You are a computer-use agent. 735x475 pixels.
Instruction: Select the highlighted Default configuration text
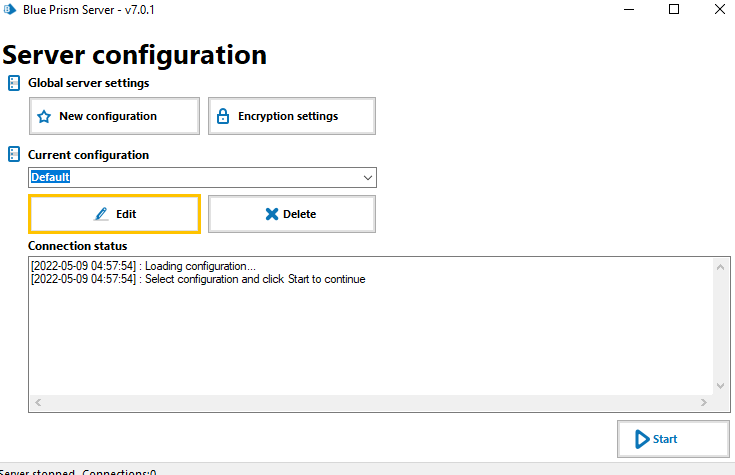(x=50, y=178)
